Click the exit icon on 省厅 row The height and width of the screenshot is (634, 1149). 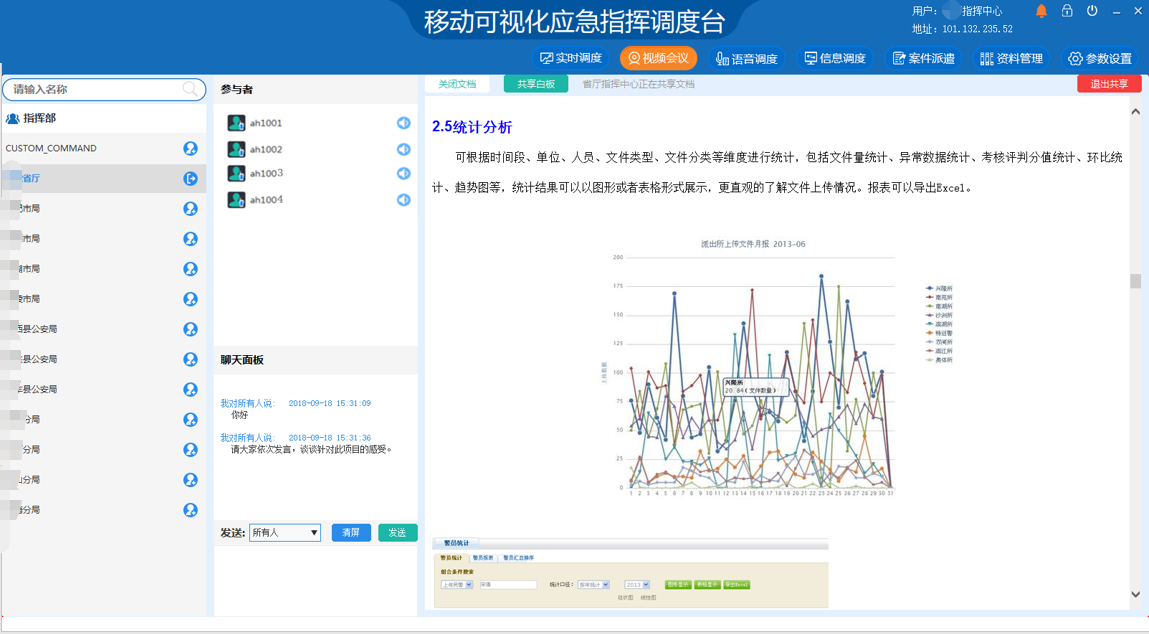point(190,179)
